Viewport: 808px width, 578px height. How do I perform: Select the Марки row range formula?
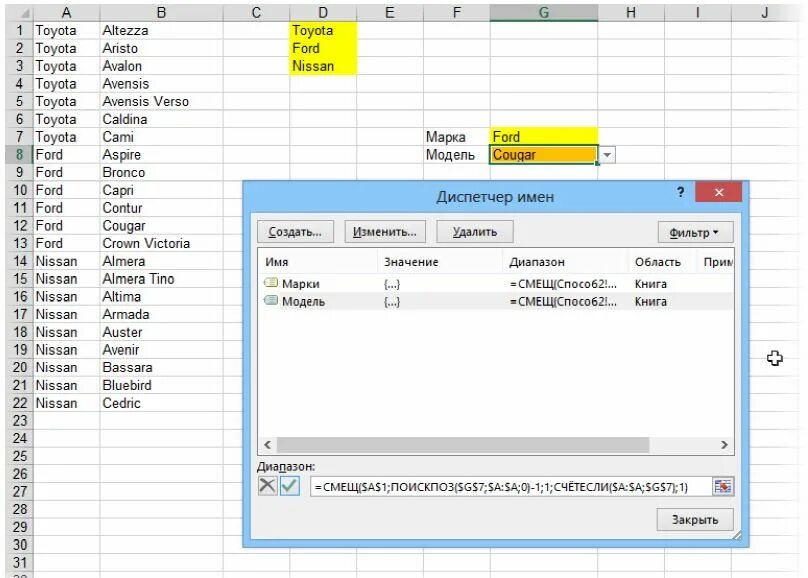pyautogui.click(x=563, y=284)
